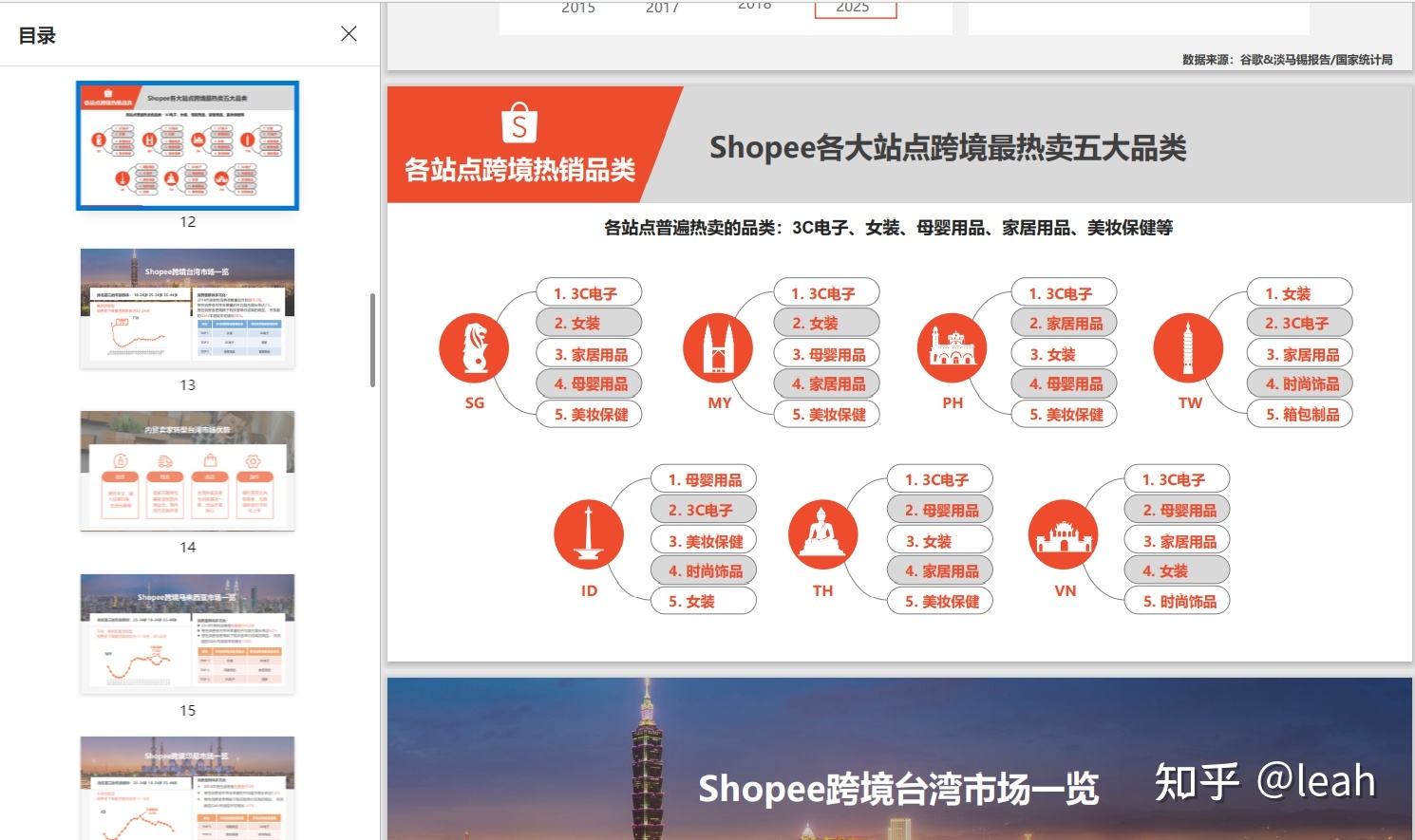The width and height of the screenshot is (1415, 840).
Task: Click the Shopee shopping bag logo
Action: click(x=519, y=123)
